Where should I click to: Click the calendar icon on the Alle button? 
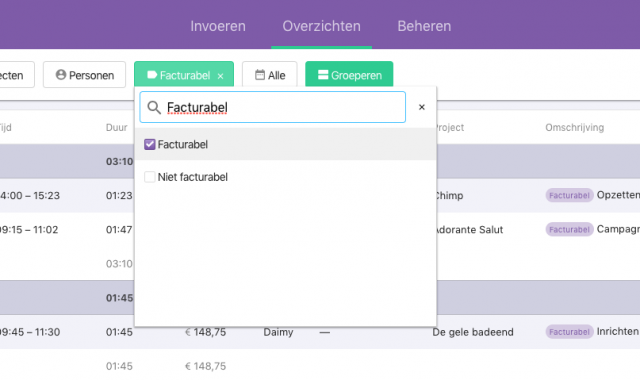(260, 75)
